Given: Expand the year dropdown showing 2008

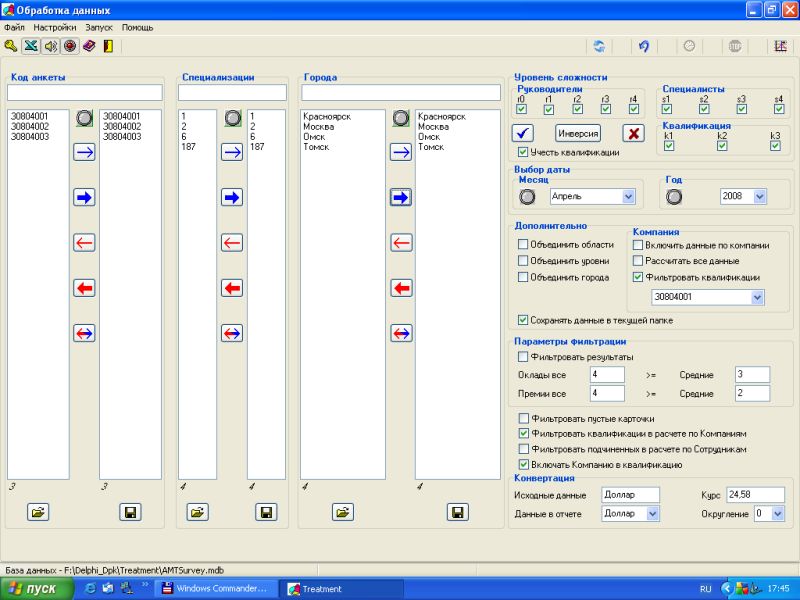Looking at the screenshot, I should pos(759,197).
